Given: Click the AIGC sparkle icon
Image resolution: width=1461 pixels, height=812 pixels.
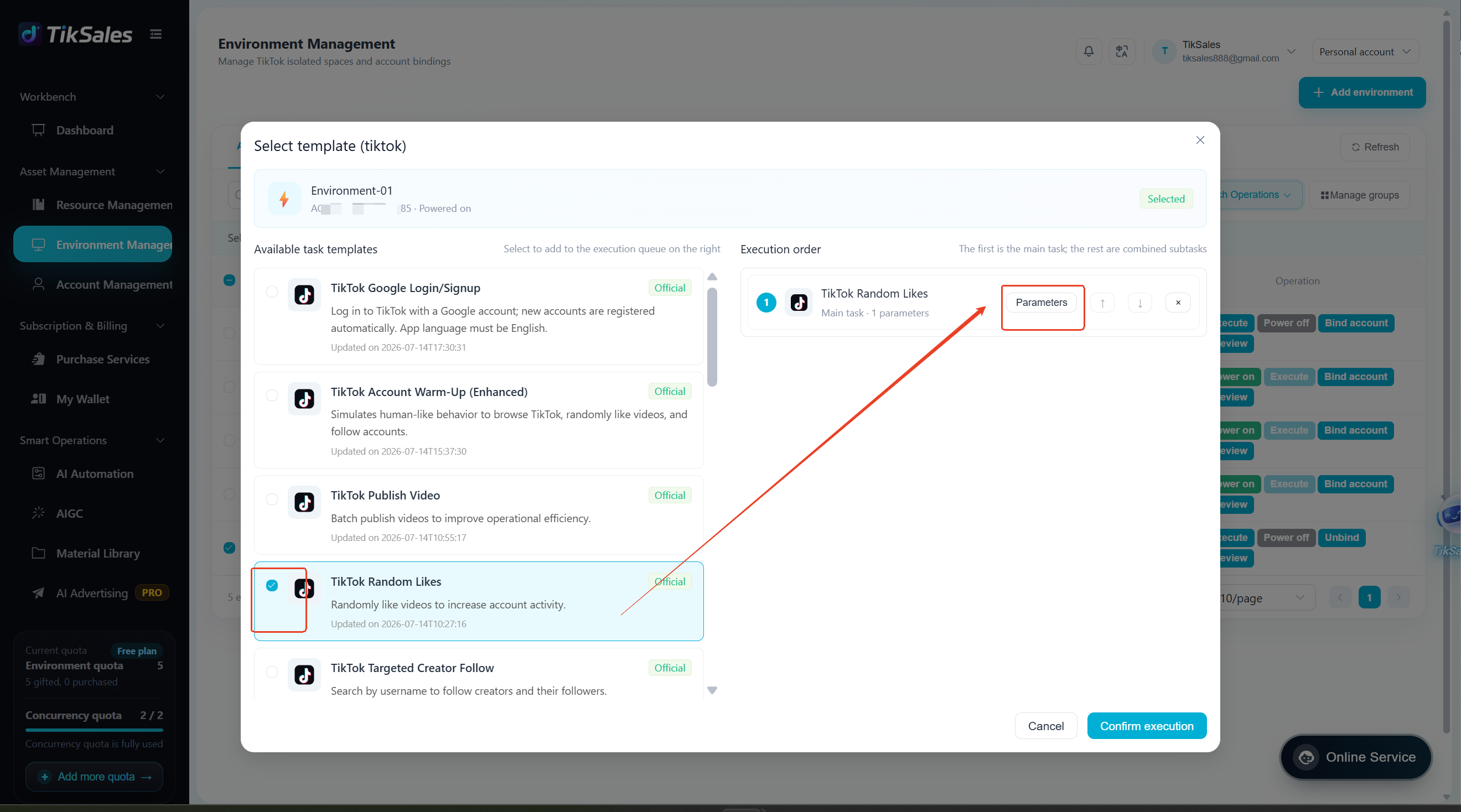Looking at the screenshot, I should [38, 513].
